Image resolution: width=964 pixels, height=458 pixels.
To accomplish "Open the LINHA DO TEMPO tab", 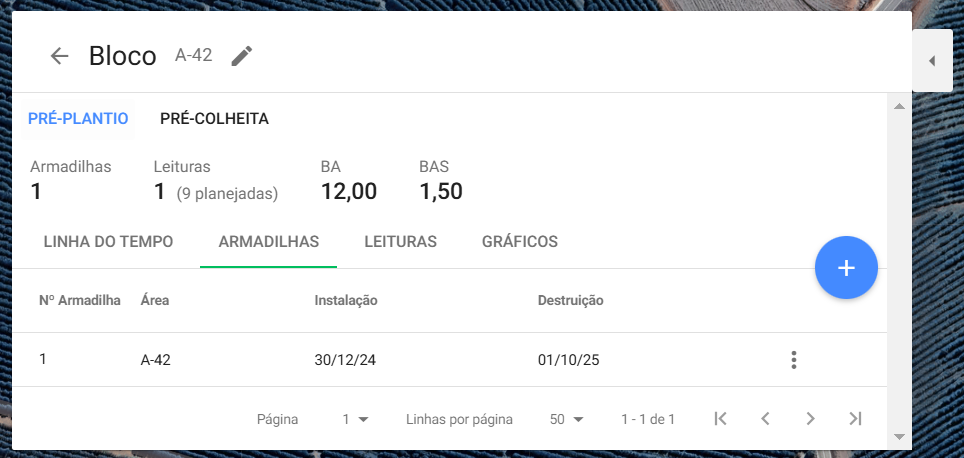I will point(109,242).
